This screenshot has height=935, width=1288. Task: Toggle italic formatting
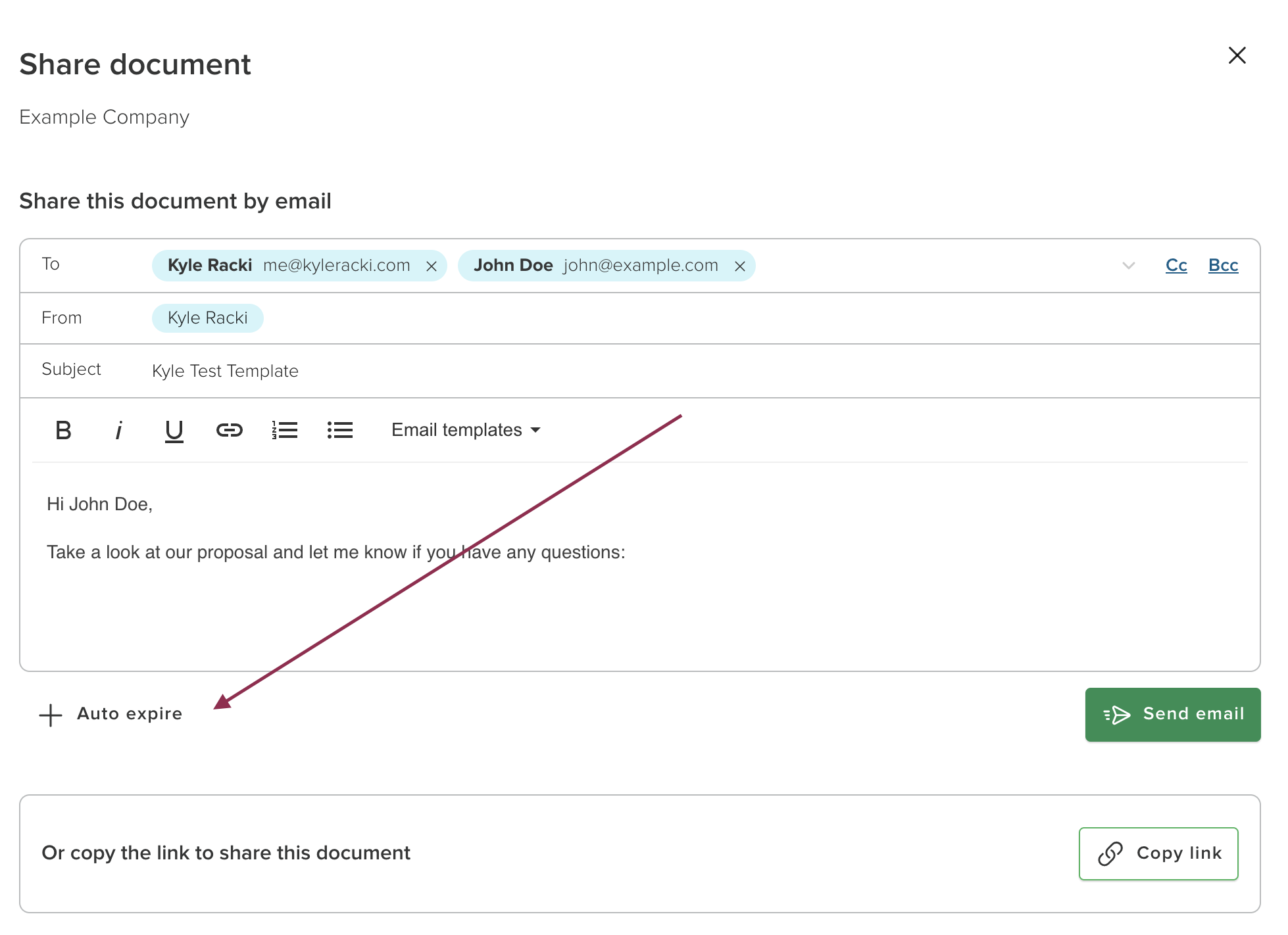(118, 431)
